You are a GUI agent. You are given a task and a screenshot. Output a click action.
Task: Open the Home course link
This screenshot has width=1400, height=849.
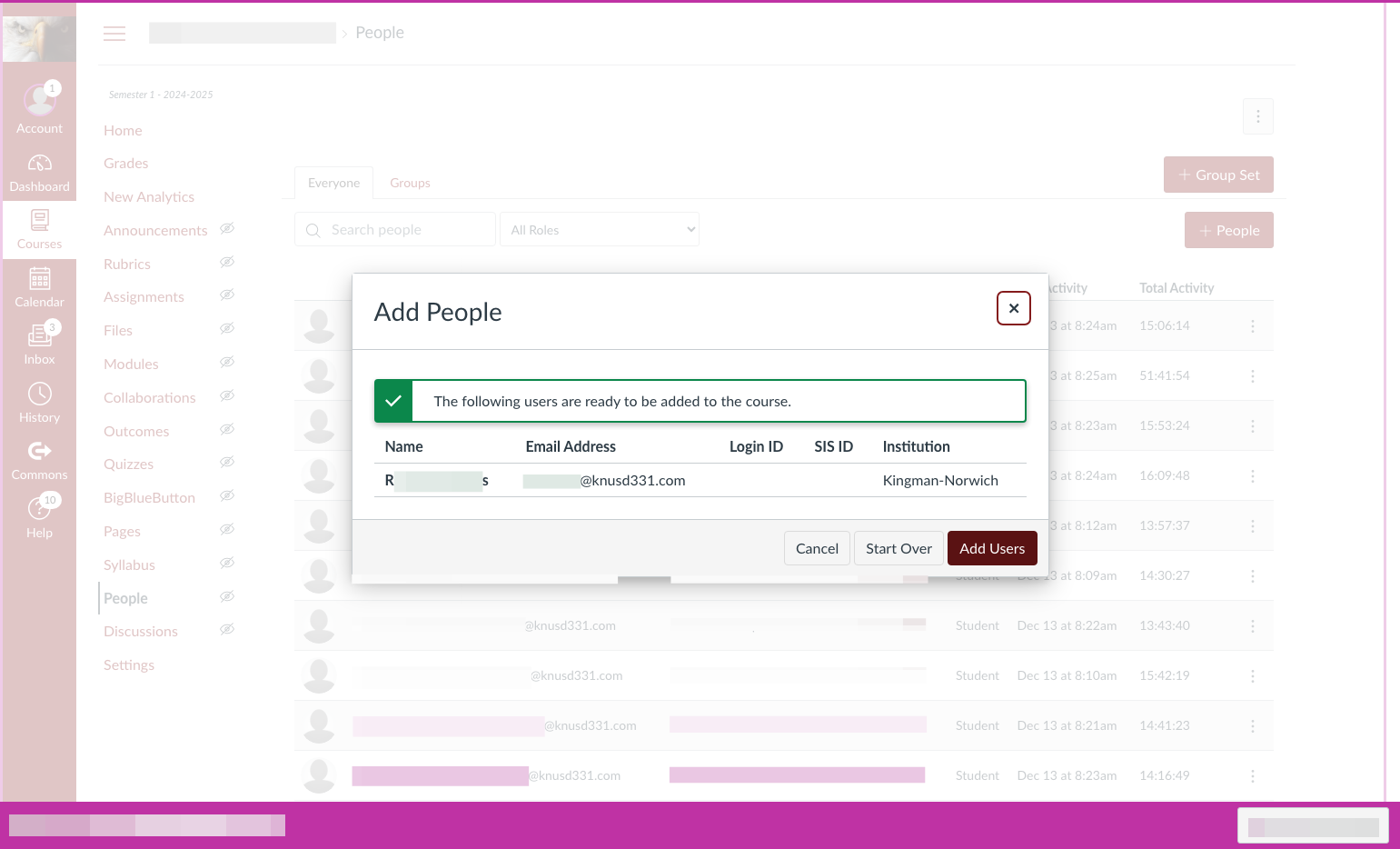point(123,131)
